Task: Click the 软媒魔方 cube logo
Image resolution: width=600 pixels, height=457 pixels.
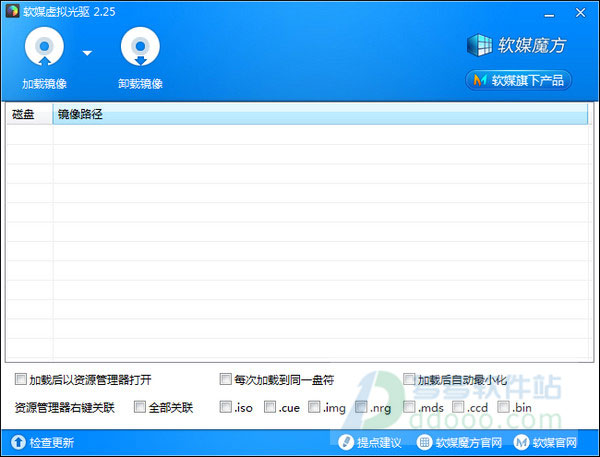Action: 479,45
